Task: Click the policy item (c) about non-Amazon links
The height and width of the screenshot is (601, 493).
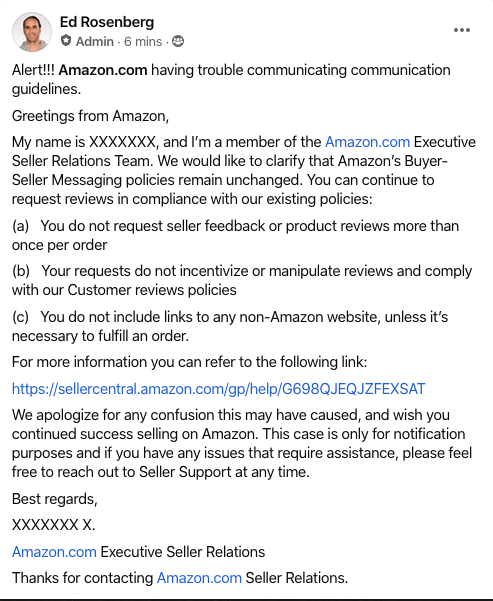Action: click(230, 326)
